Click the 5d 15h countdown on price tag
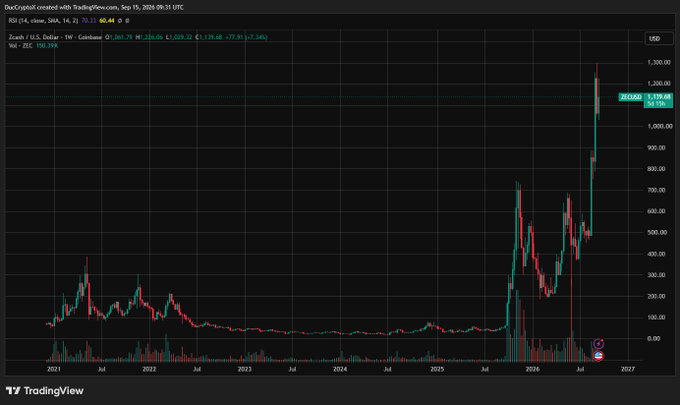680x405 pixels. (657, 104)
